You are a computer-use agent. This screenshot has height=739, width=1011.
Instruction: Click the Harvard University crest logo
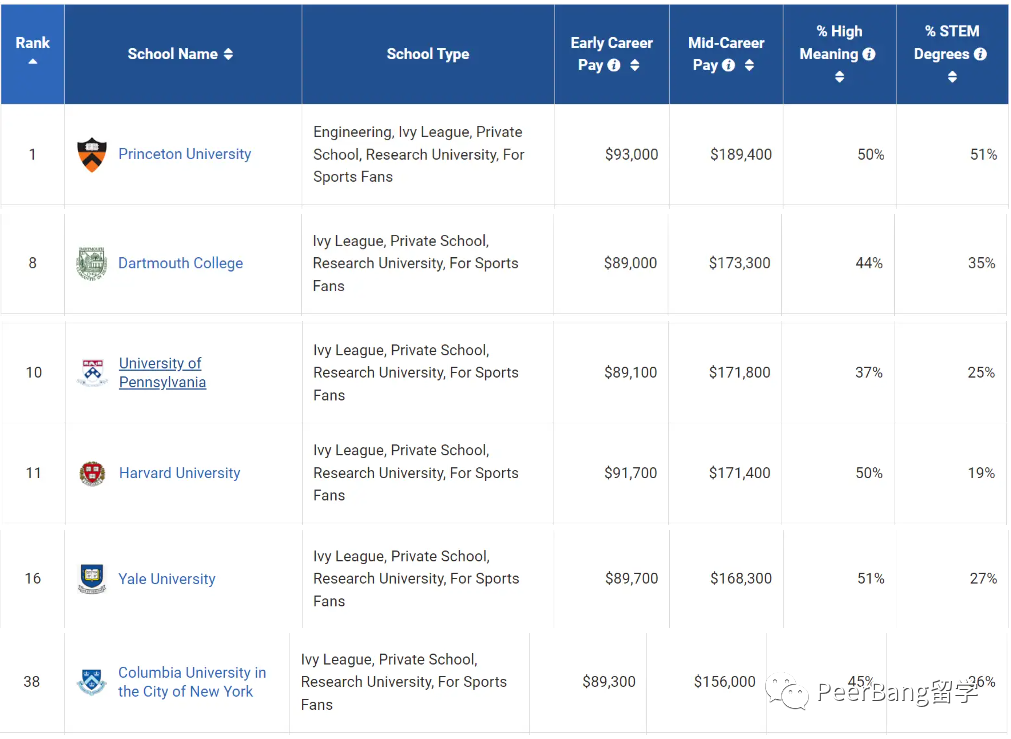click(92, 473)
